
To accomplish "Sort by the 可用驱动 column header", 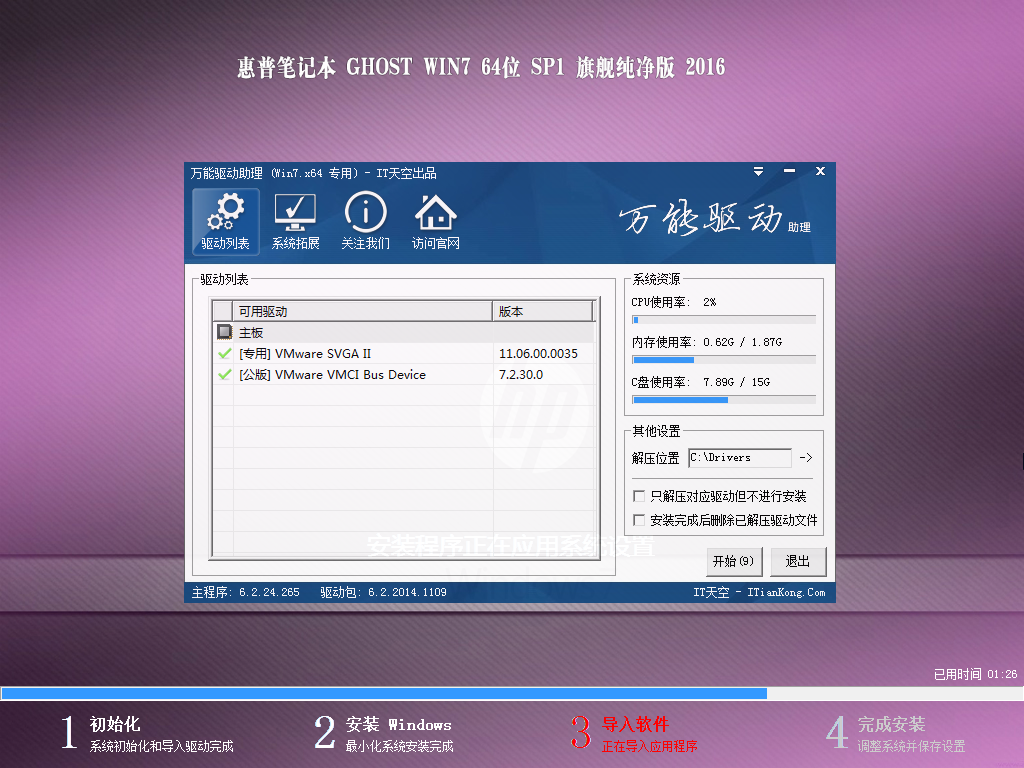I will tap(362, 312).
